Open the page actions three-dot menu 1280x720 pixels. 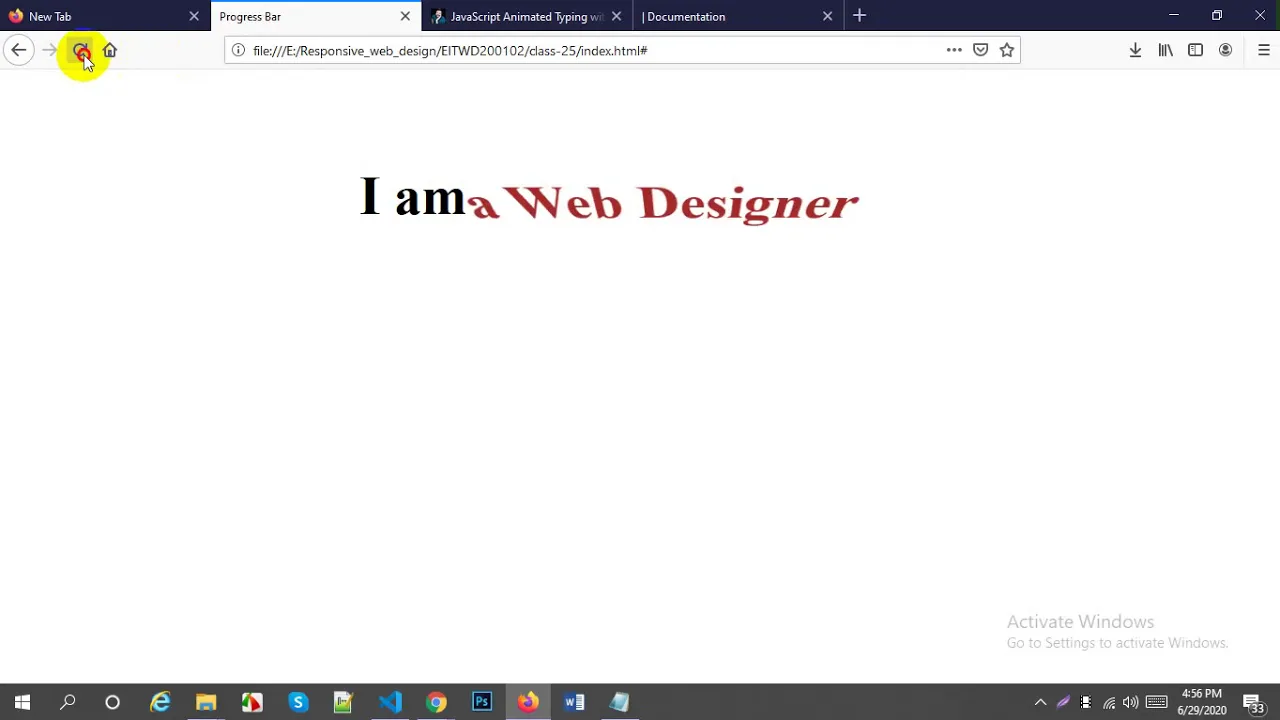[954, 50]
